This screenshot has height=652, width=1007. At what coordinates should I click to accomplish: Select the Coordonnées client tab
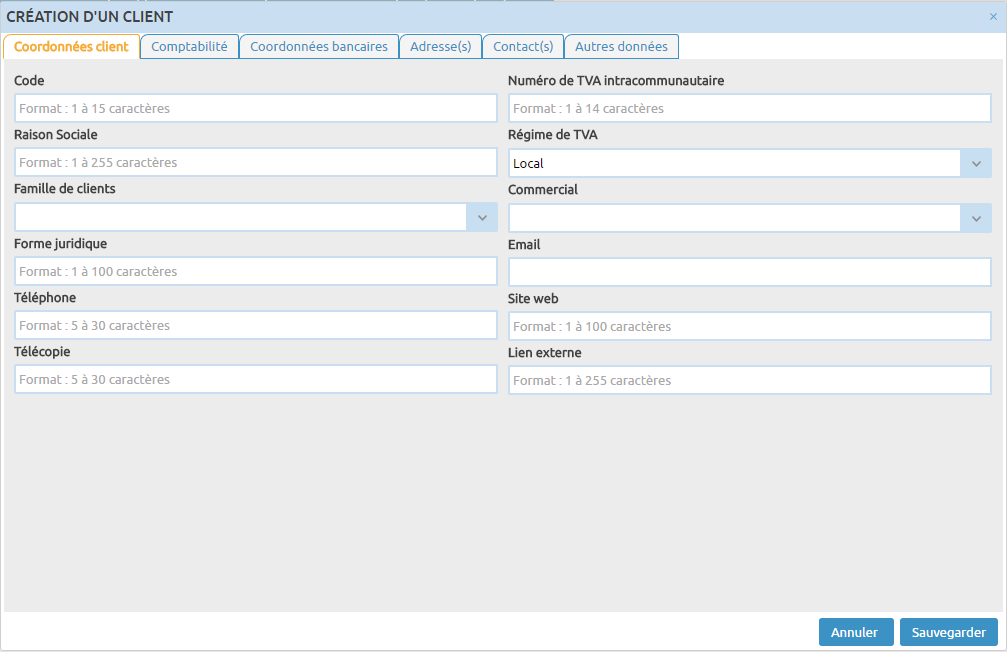71,46
